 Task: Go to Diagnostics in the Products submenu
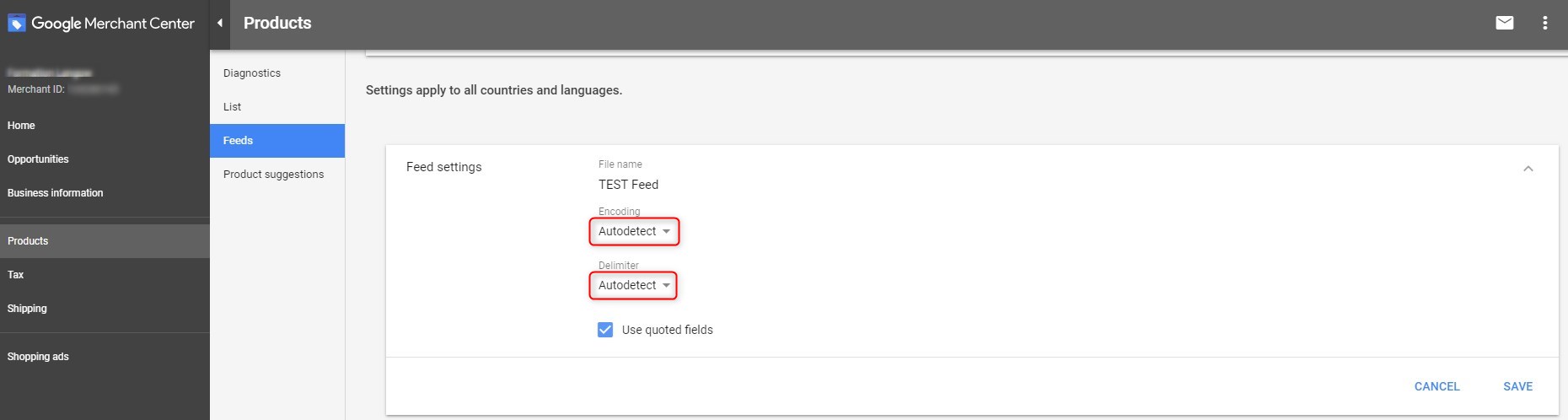pyautogui.click(x=252, y=73)
